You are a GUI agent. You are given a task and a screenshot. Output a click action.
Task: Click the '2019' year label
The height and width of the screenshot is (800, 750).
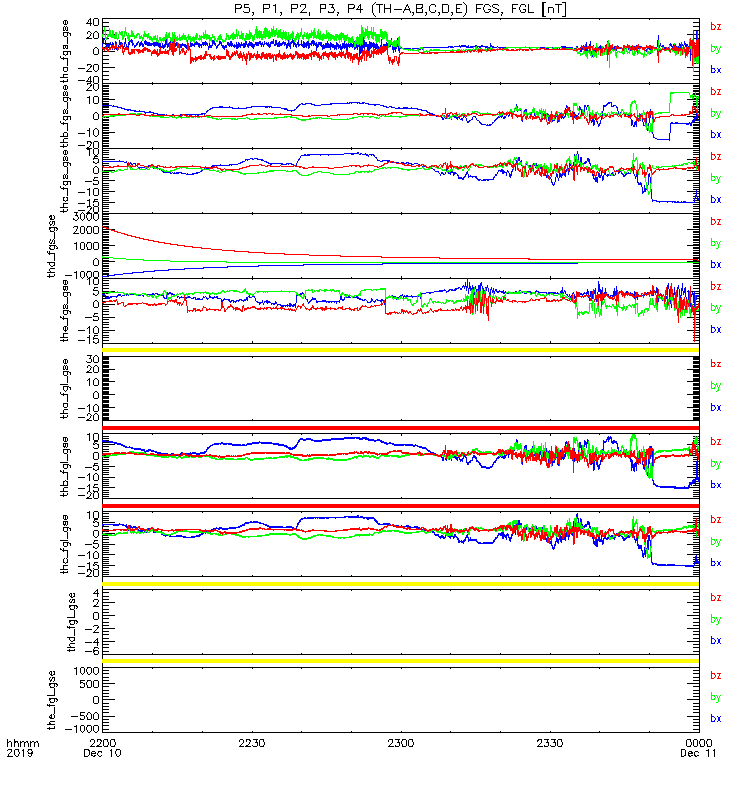coord(19,753)
